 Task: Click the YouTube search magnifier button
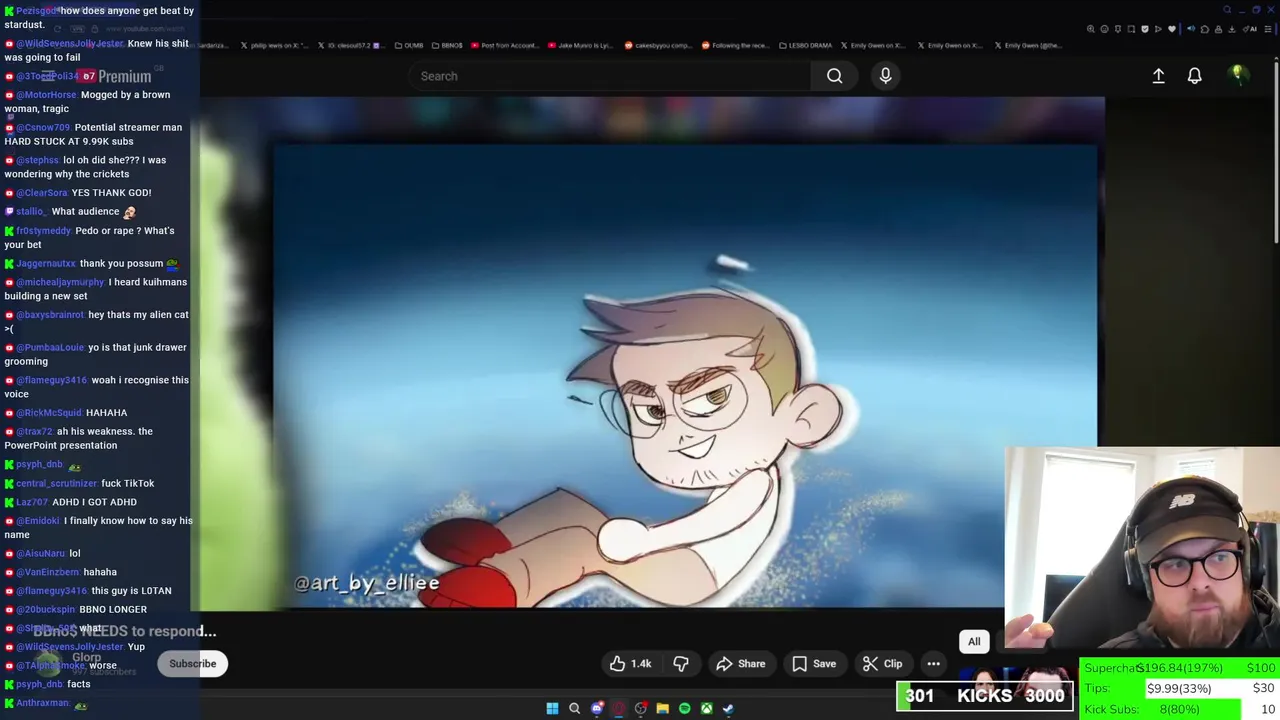pos(834,76)
